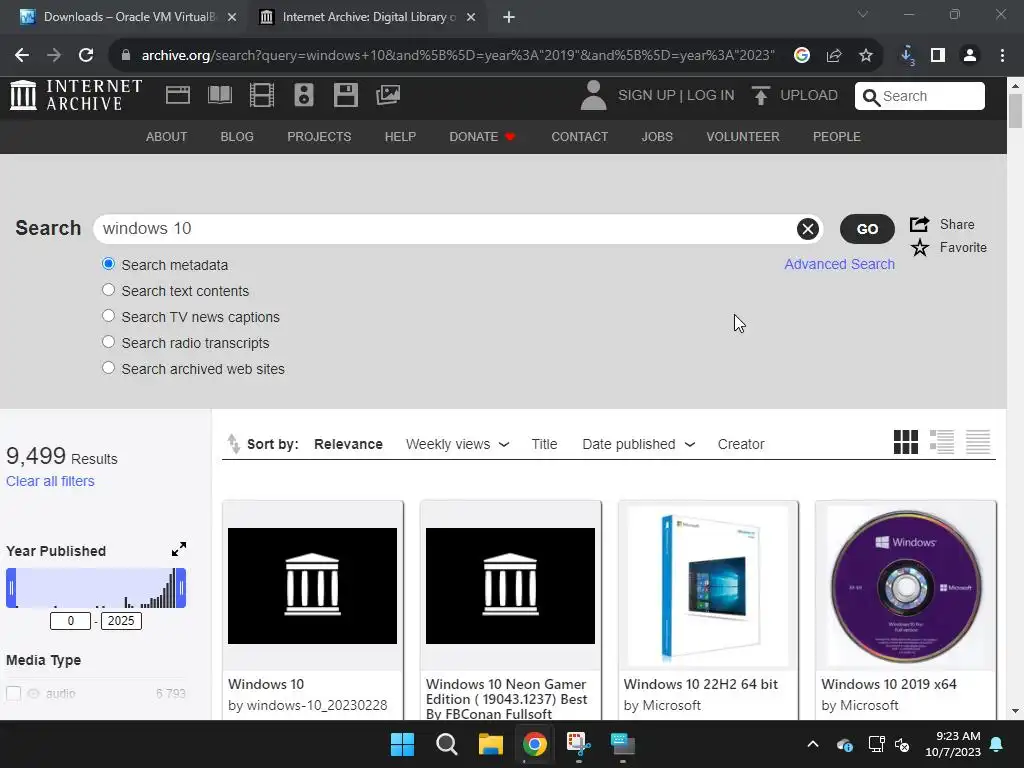Clear the search query with X button
Image resolution: width=1024 pixels, height=768 pixels.
(808, 229)
